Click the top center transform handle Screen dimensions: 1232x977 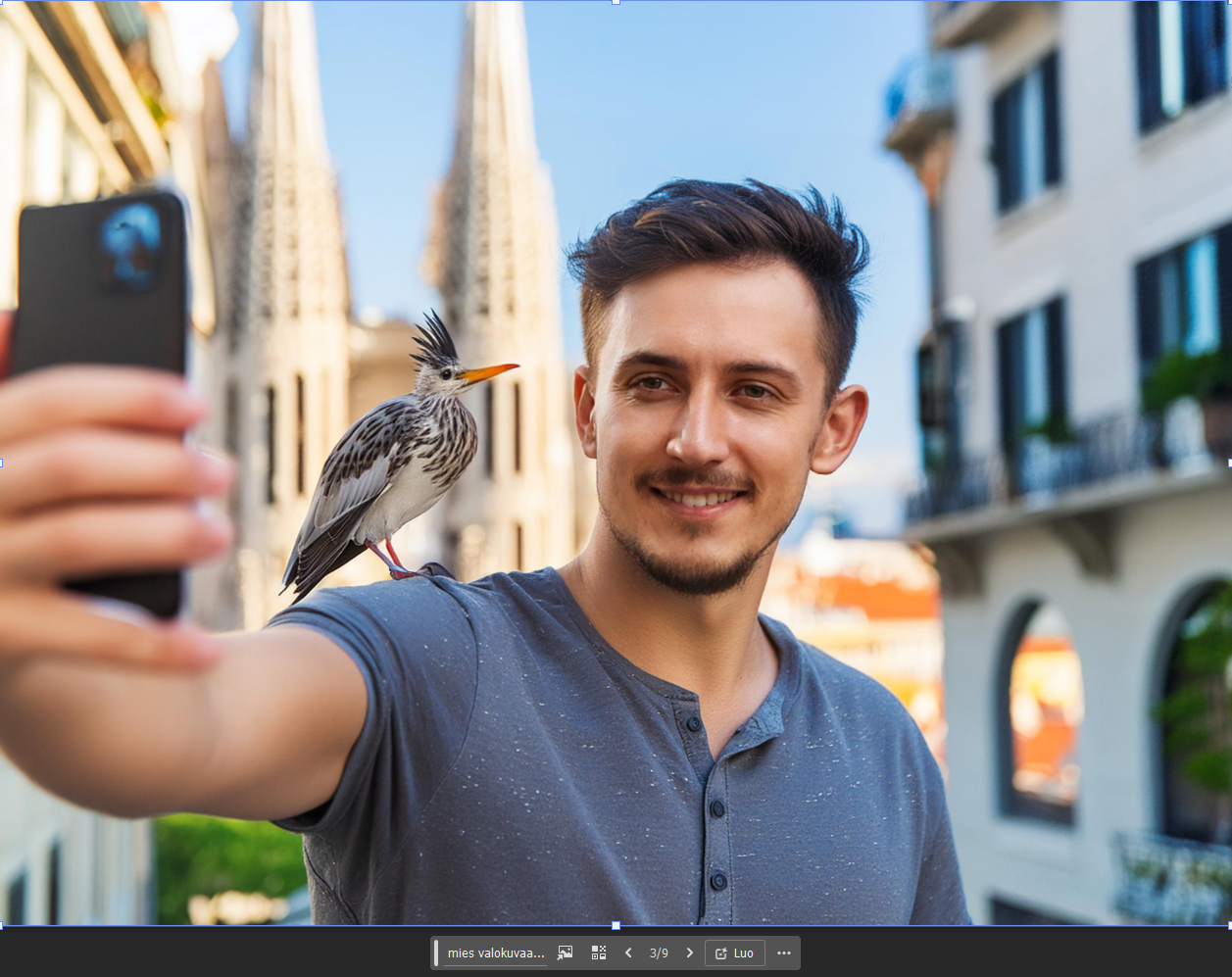[616, 2]
